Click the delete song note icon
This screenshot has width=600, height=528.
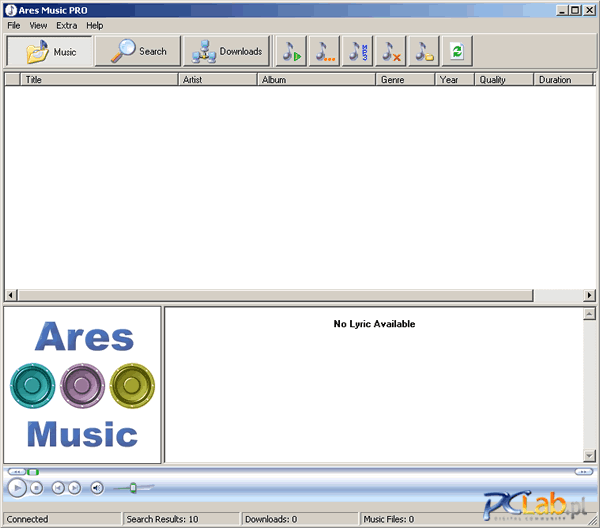(x=391, y=51)
